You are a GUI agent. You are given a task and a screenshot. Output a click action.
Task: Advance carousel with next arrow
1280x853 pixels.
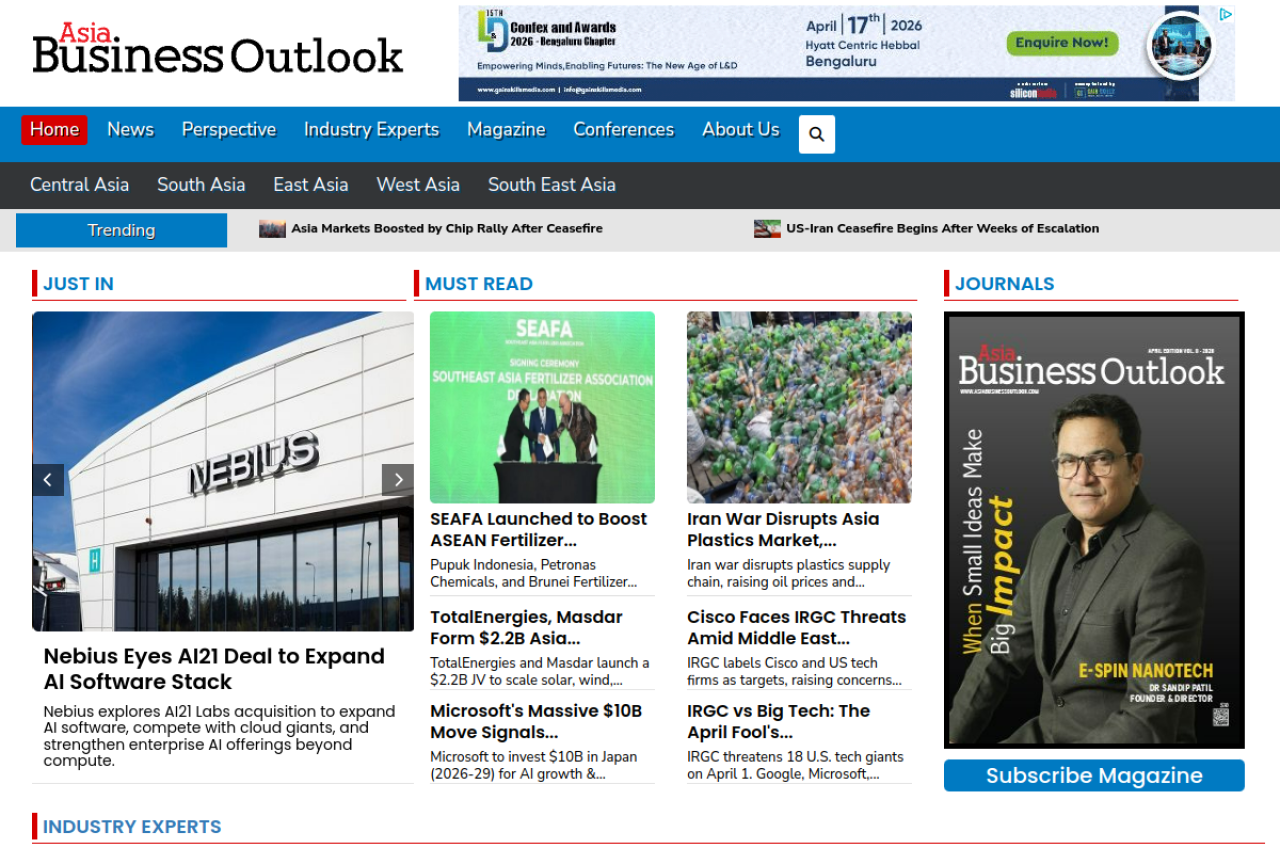pos(397,480)
